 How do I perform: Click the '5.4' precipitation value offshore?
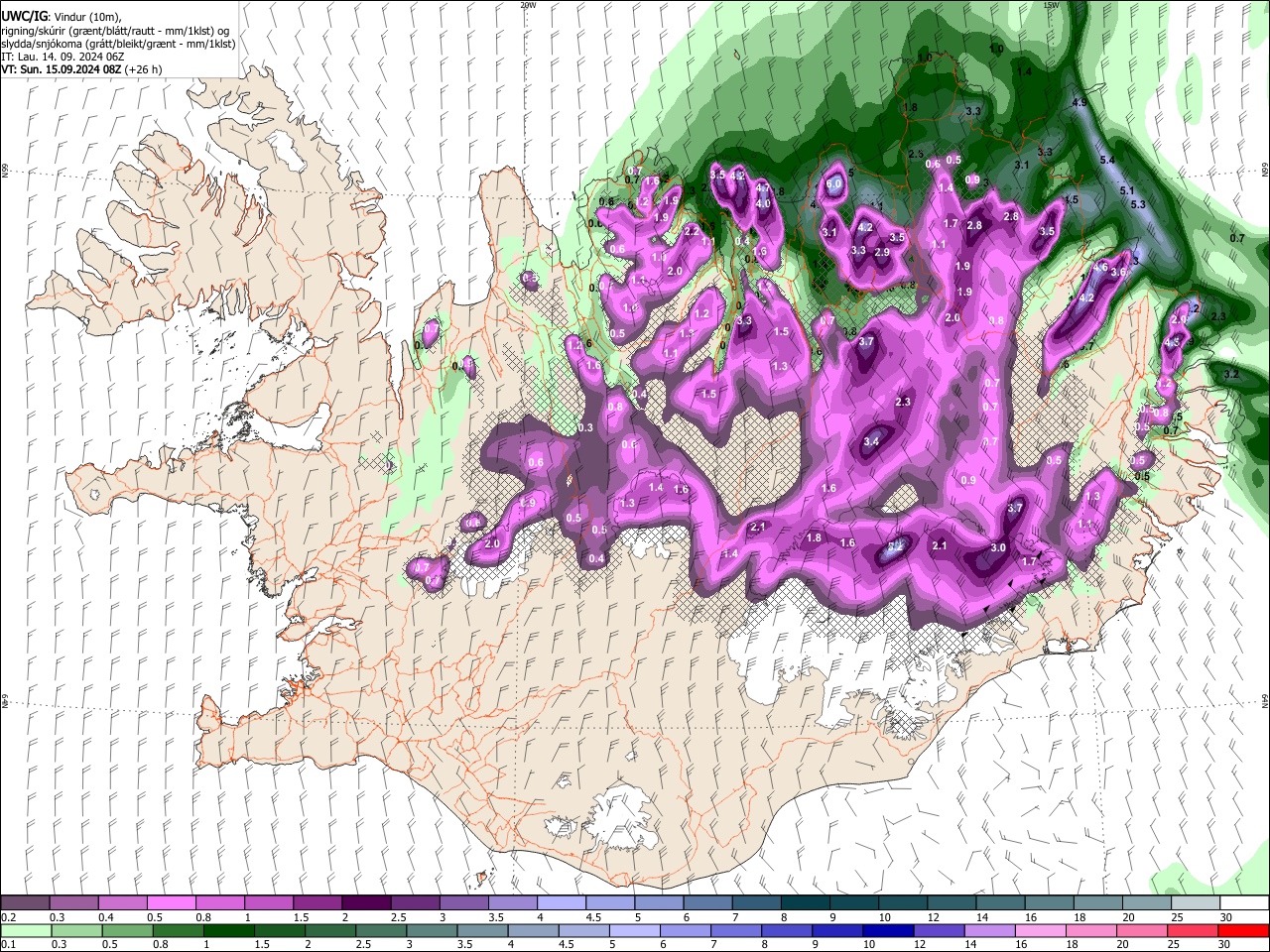[1108, 160]
